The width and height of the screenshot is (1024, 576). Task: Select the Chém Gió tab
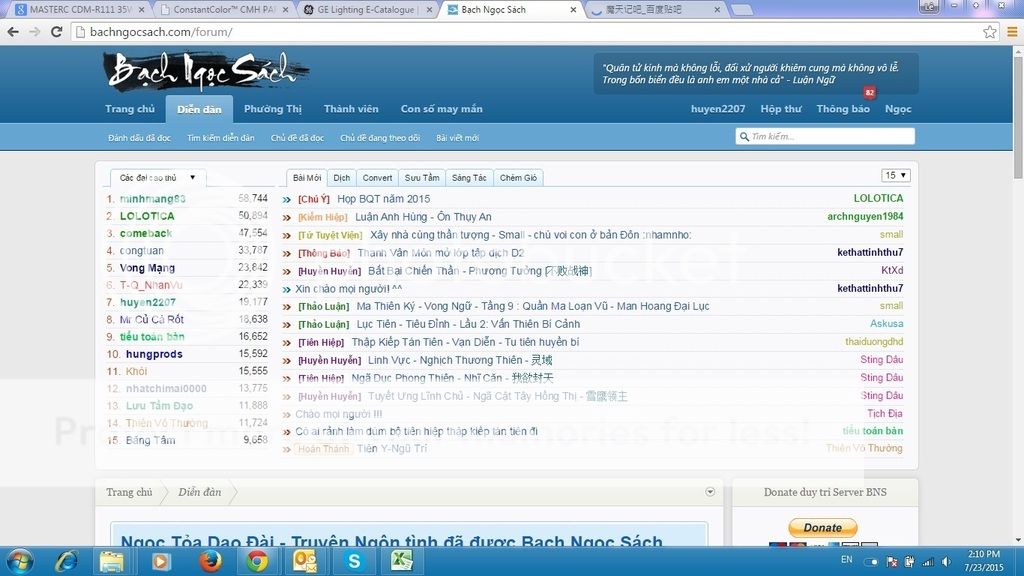pyautogui.click(x=519, y=178)
